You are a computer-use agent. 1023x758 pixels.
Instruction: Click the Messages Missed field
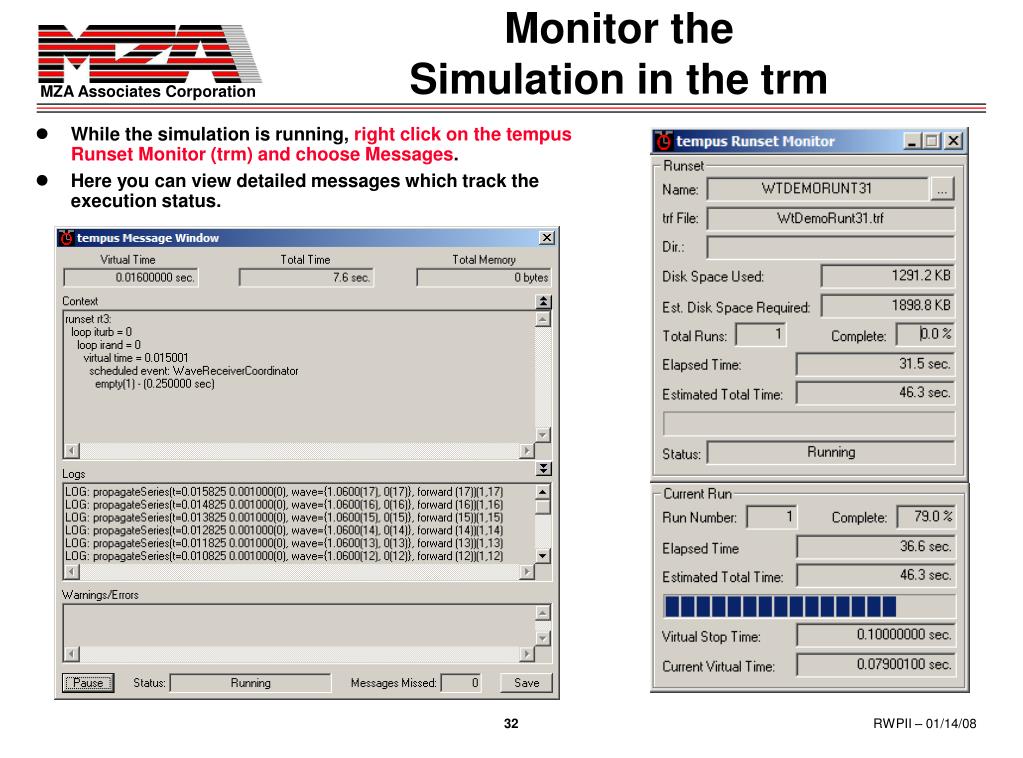tap(462, 683)
